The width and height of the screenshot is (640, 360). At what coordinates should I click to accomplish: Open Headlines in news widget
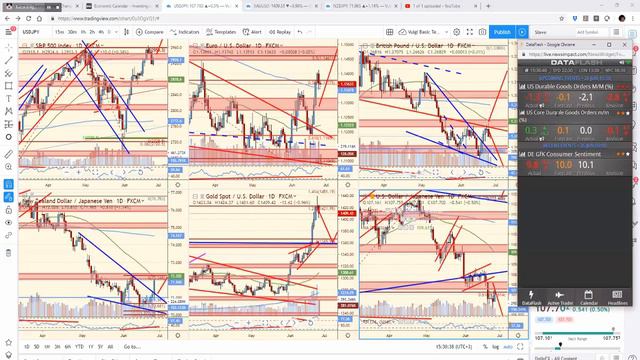click(x=617, y=298)
